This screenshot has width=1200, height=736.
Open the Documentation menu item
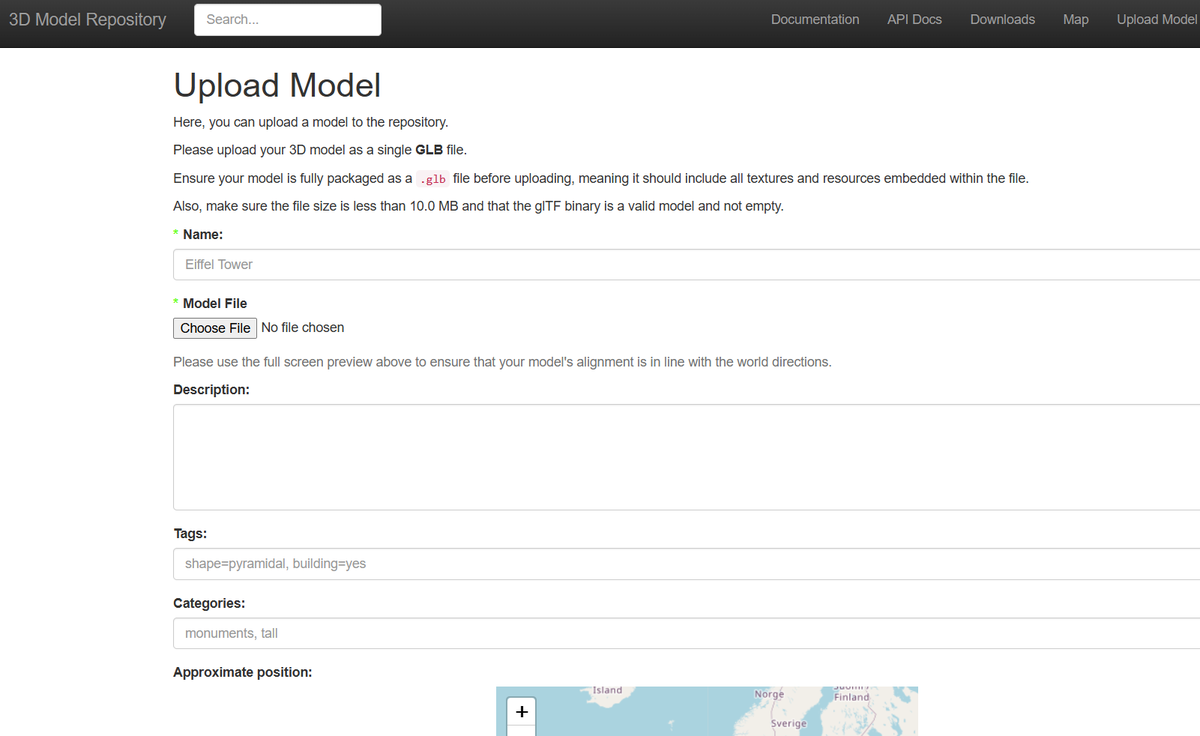click(x=815, y=19)
